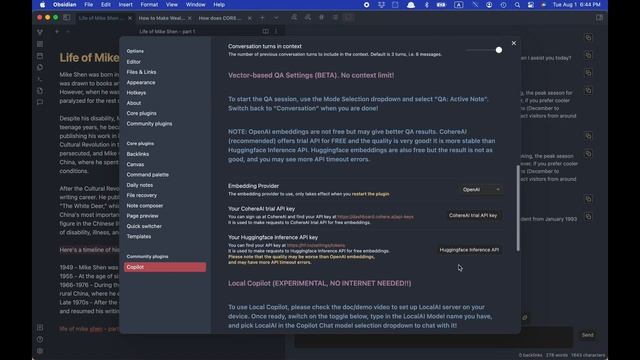Click the Bluetooth menu bar icon
Image resolution: width=640 pixels, height=360 pixels.
pyautogui.click(x=427, y=4)
